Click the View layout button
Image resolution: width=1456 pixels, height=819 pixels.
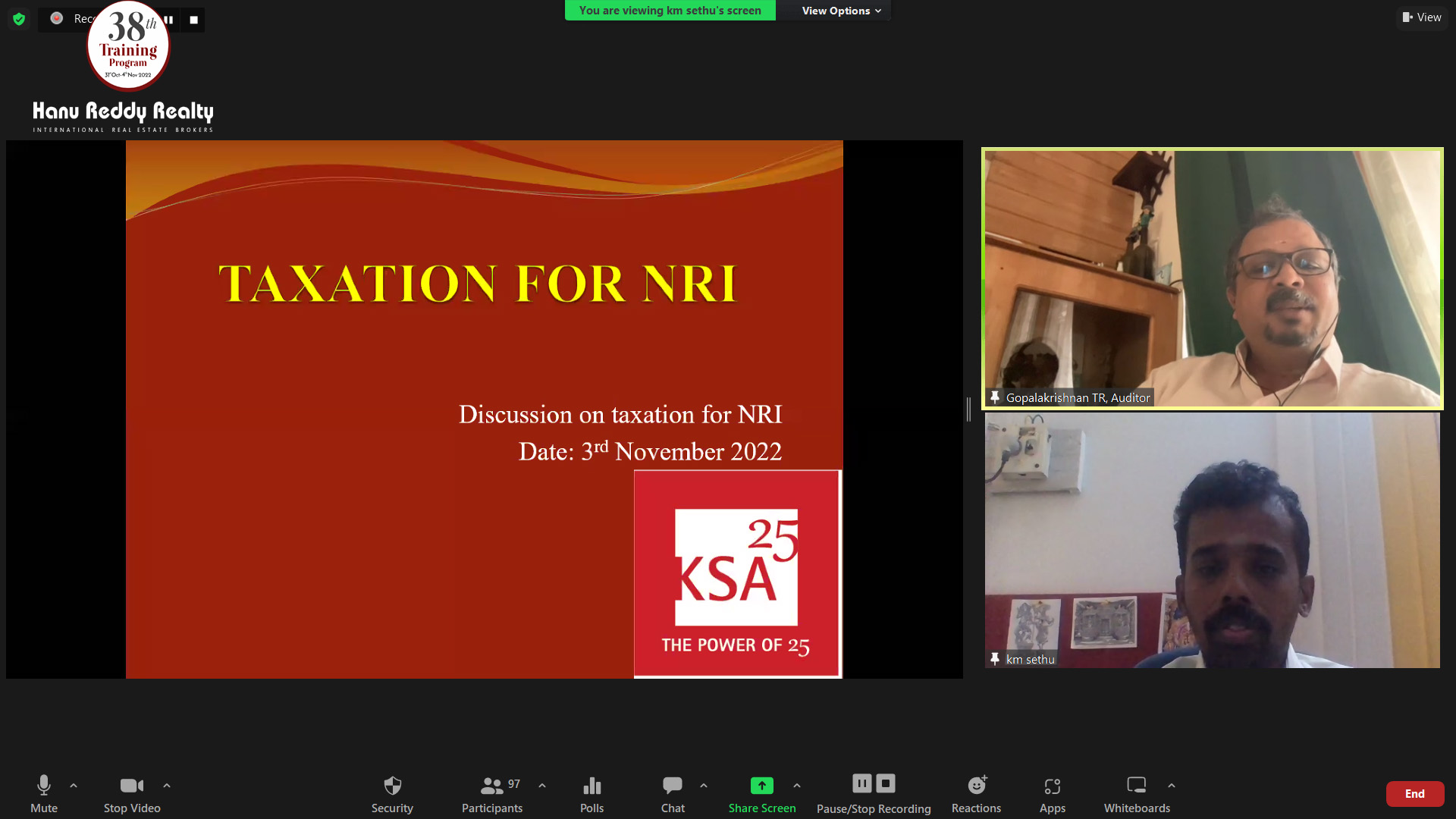(x=1422, y=17)
